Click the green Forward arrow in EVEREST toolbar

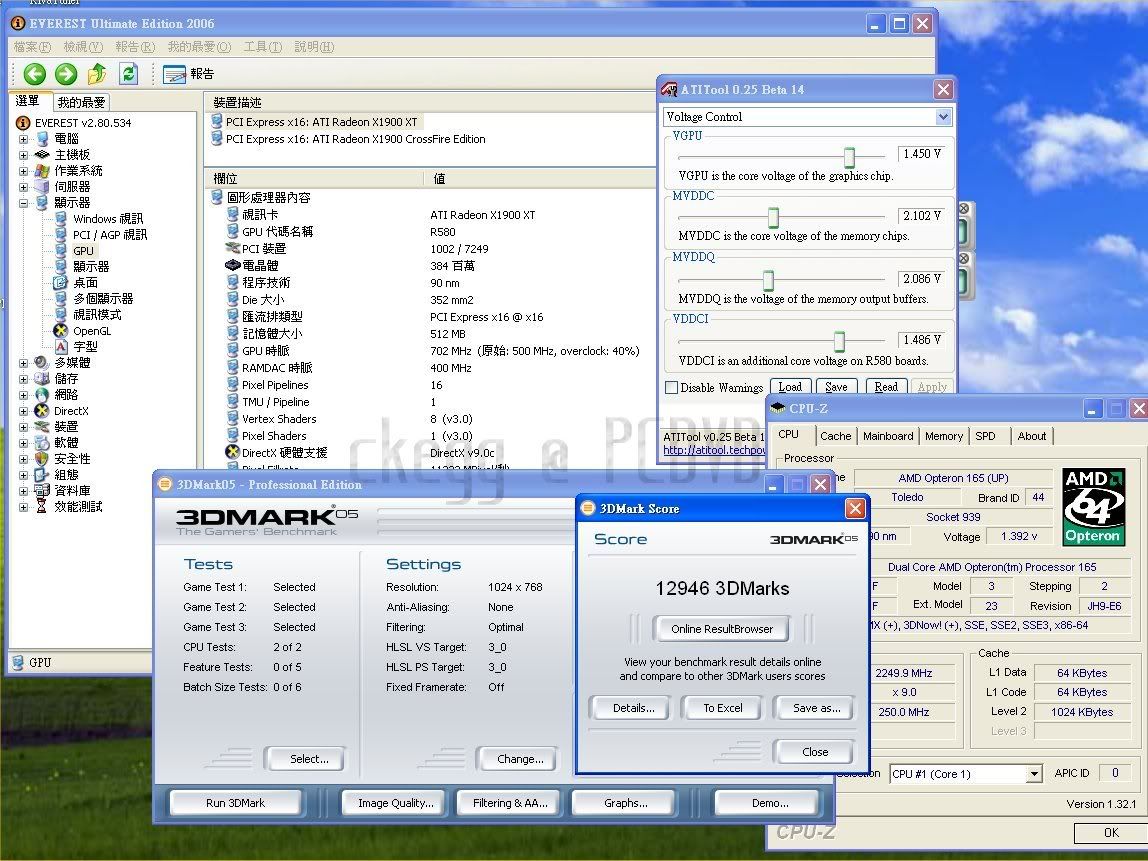tap(66, 73)
